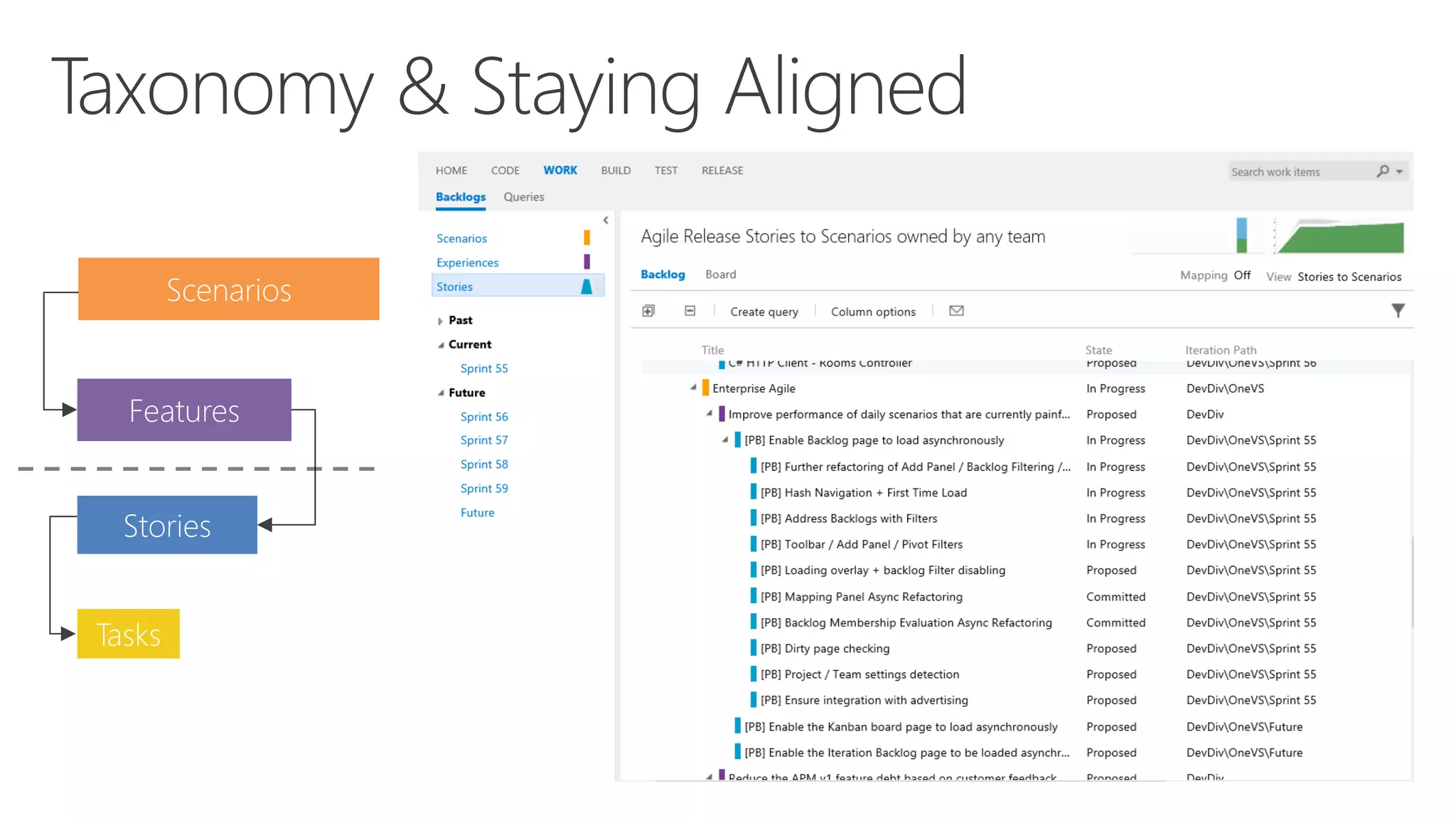
Task: Switch to the Board view
Action: click(x=720, y=275)
